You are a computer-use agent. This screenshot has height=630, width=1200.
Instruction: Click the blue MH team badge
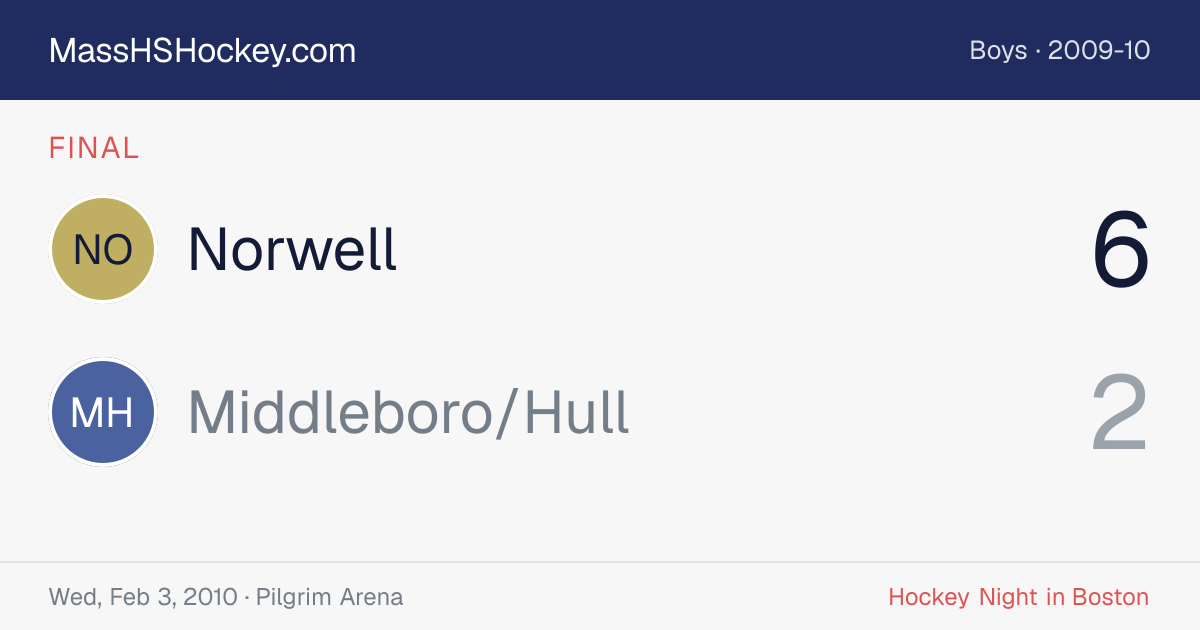tap(102, 413)
